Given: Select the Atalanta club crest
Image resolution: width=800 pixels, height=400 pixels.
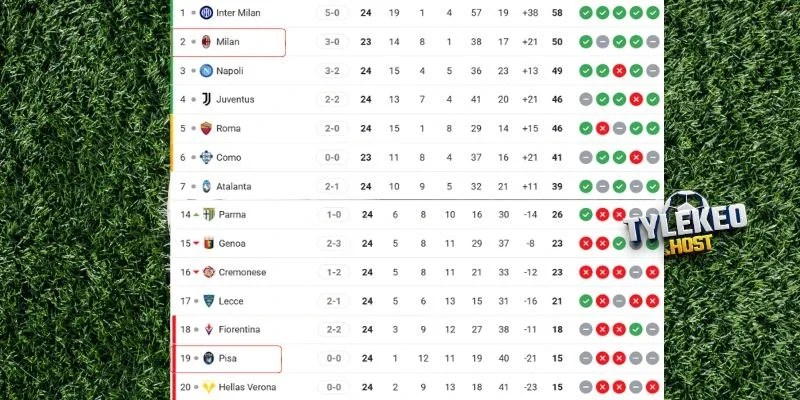Looking at the screenshot, I should click(x=206, y=187).
